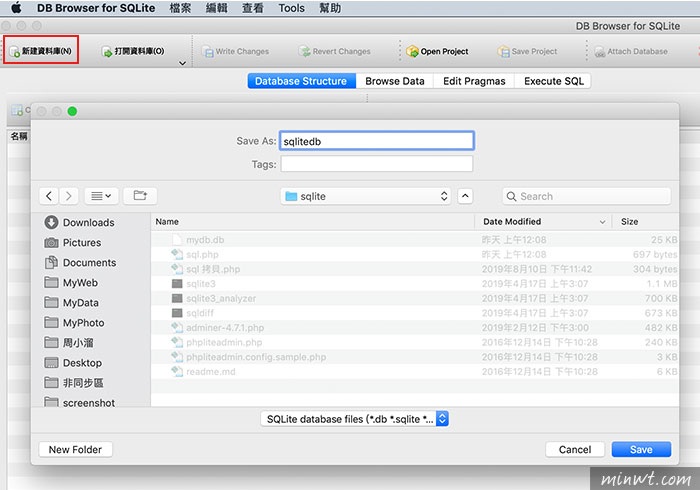The image size is (700, 490).
Task: Click Revert Changes in the toolbar
Action: tap(335, 51)
